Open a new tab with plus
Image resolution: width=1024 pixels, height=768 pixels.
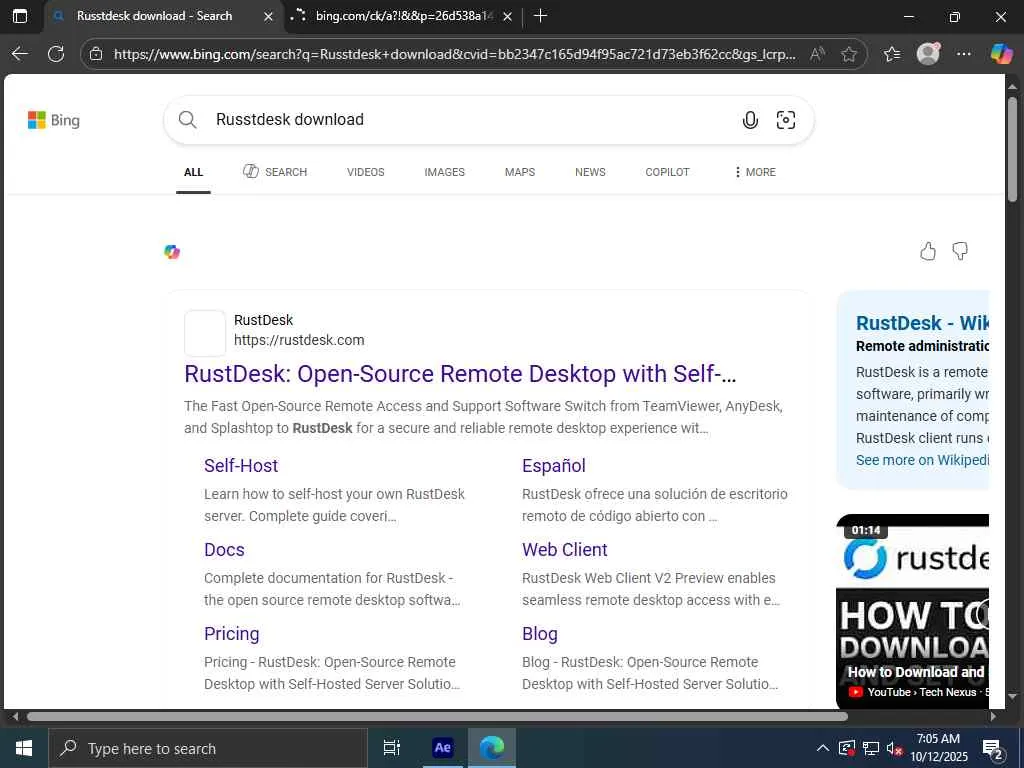[540, 16]
